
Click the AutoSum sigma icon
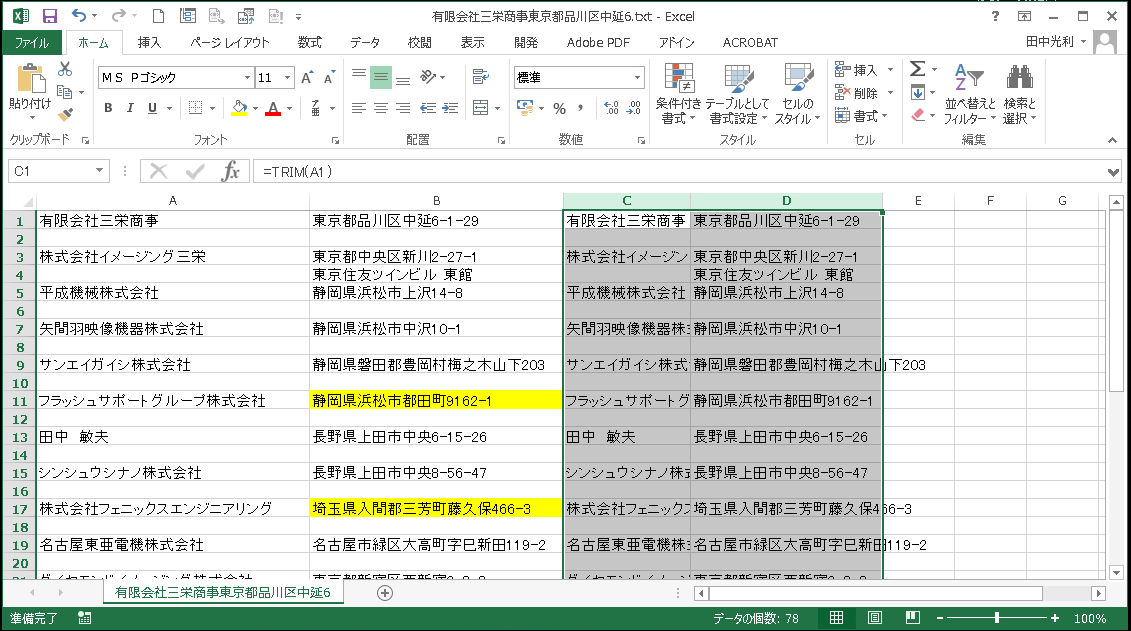pyautogui.click(x=917, y=69)
